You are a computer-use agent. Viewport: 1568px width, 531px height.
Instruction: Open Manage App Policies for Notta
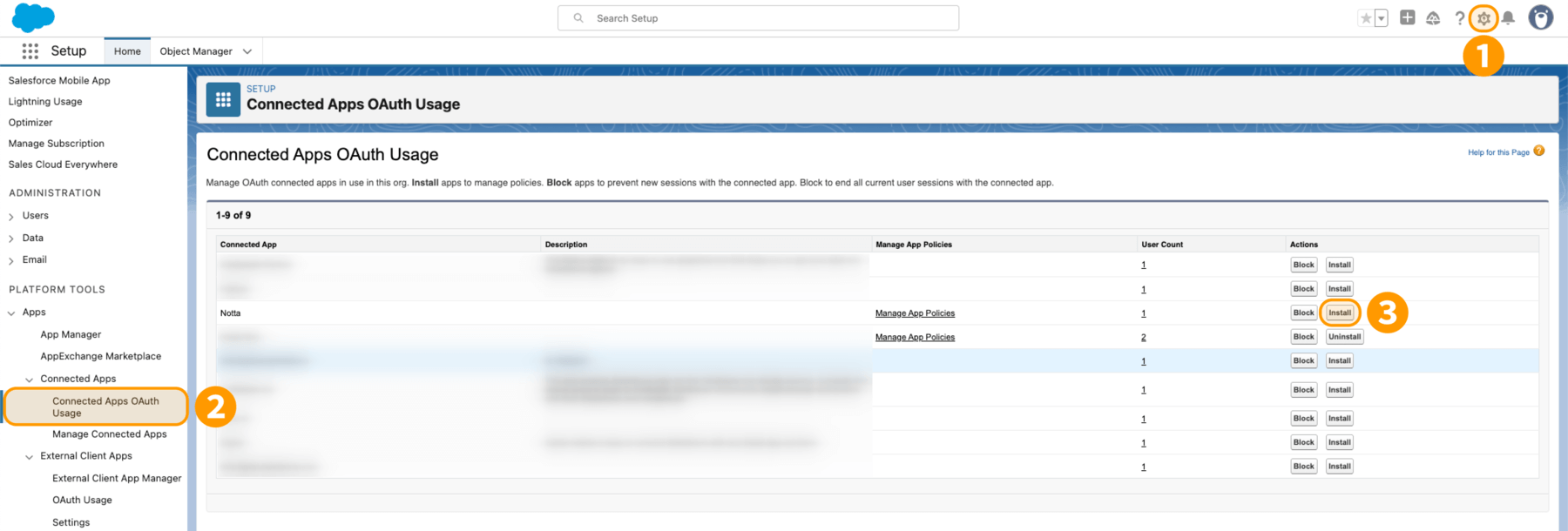(915, 313)
